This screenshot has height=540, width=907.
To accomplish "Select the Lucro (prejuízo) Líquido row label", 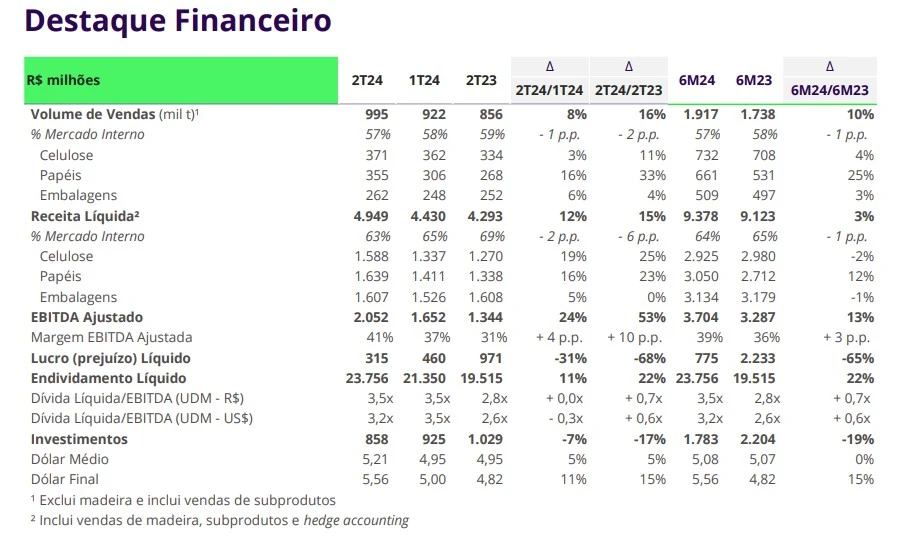I will point(110,358).
